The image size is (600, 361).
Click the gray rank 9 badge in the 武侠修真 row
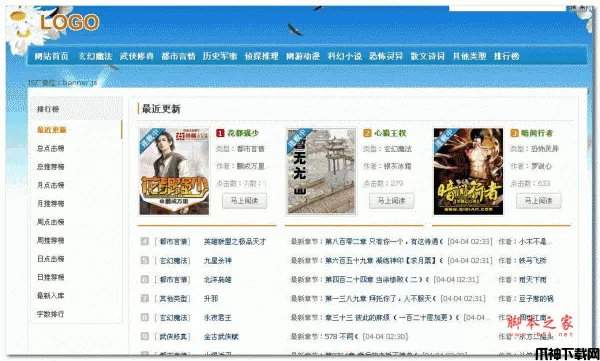(145, 337)
